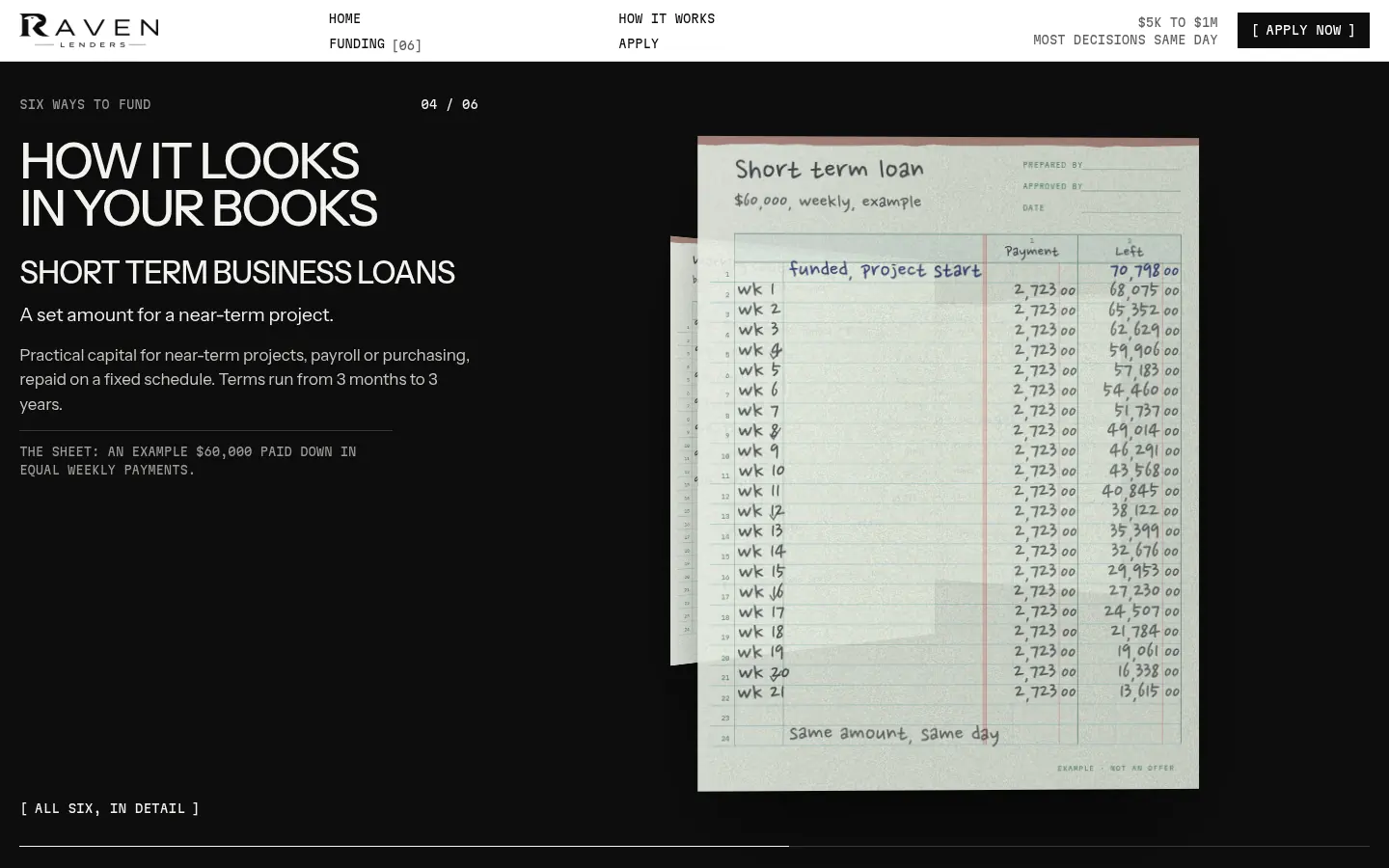The image size is (1389, 868).
Task: Click the 43,568 balance for wk 10
Action: (x=1144, y=471)
